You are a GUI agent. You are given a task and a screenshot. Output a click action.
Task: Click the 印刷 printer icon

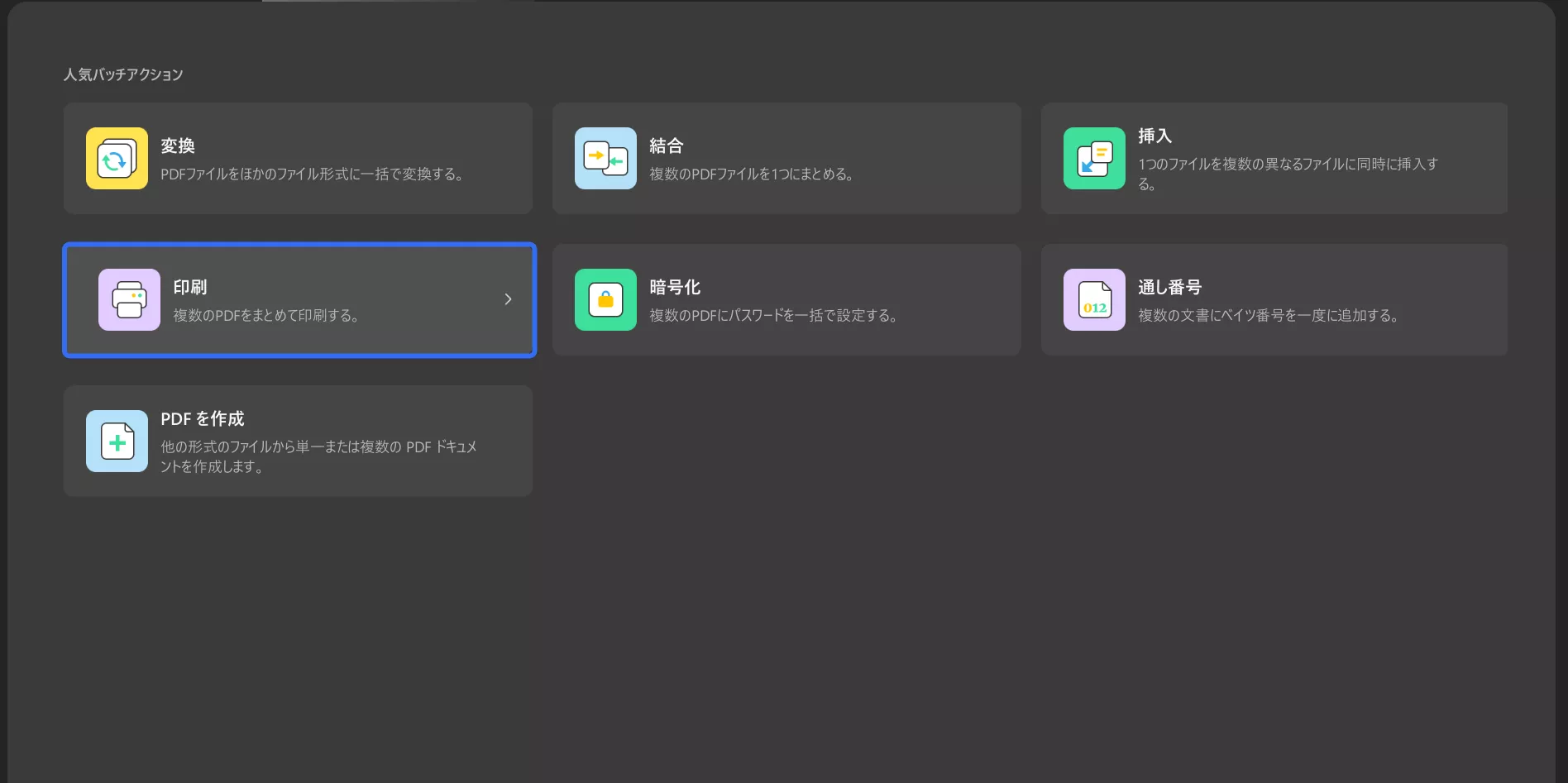tap(129, 299)
